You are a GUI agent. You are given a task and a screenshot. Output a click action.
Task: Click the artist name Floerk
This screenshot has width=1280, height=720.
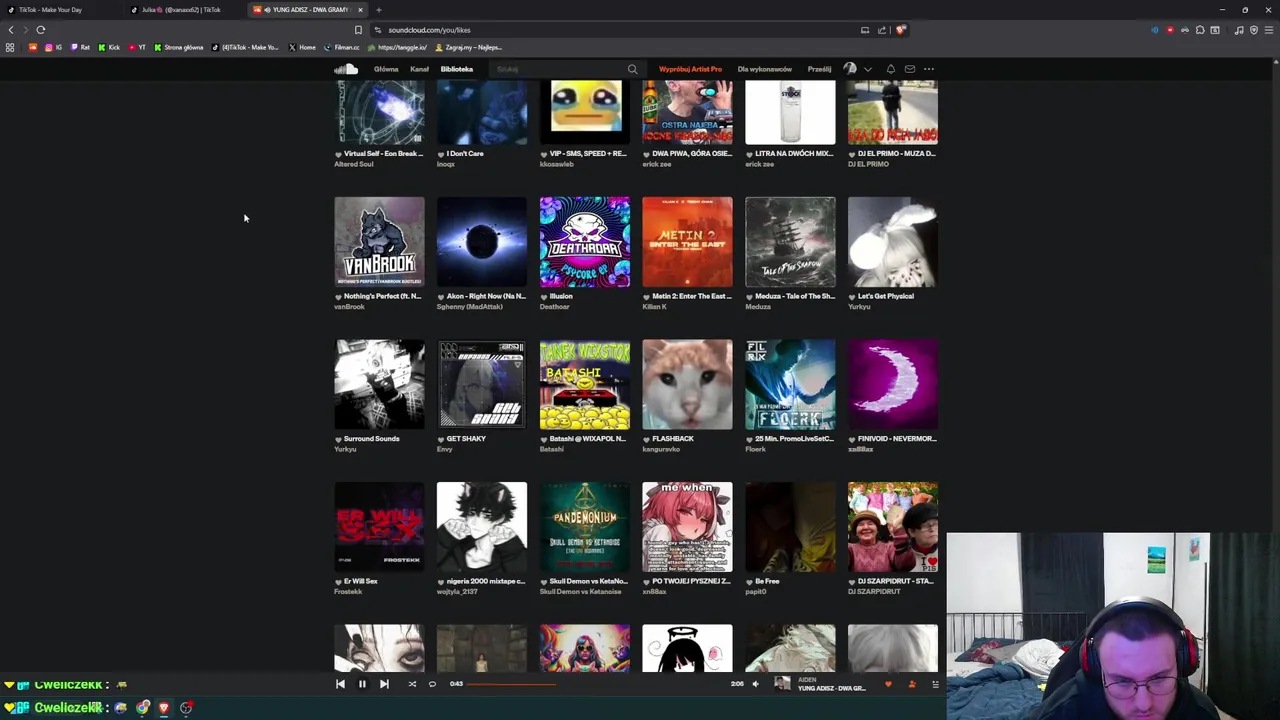click(755, 449)
